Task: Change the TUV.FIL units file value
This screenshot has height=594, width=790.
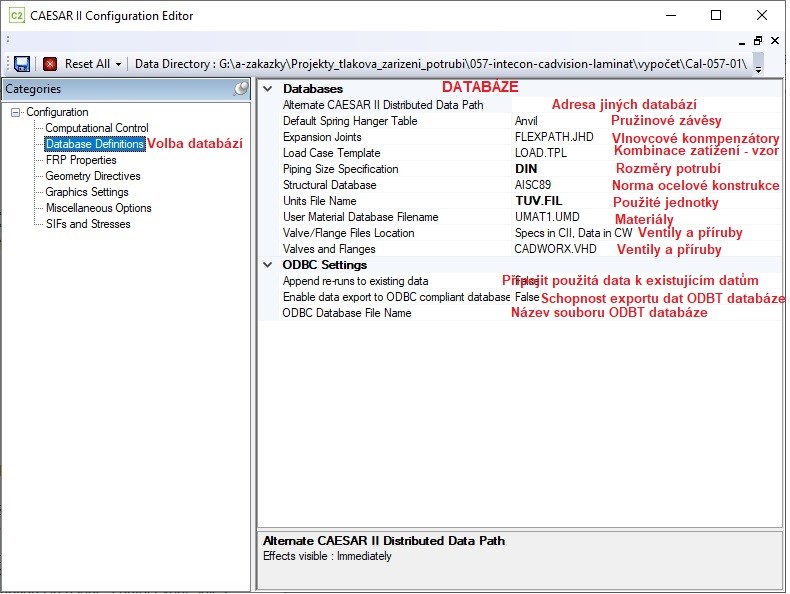Action: [x=539, y=201]
